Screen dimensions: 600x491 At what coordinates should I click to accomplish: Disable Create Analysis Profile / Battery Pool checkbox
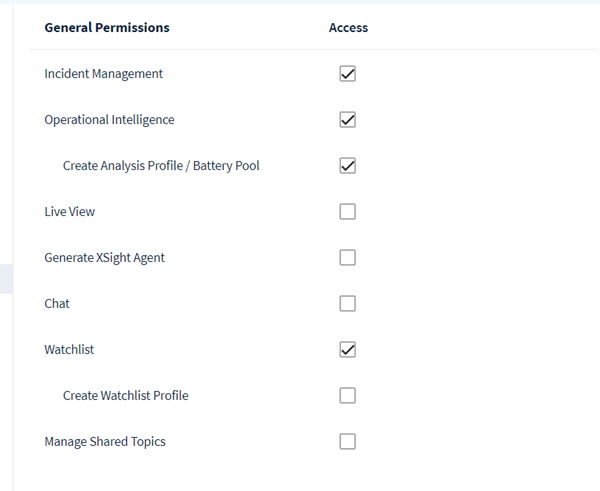(x=348, y=166)
